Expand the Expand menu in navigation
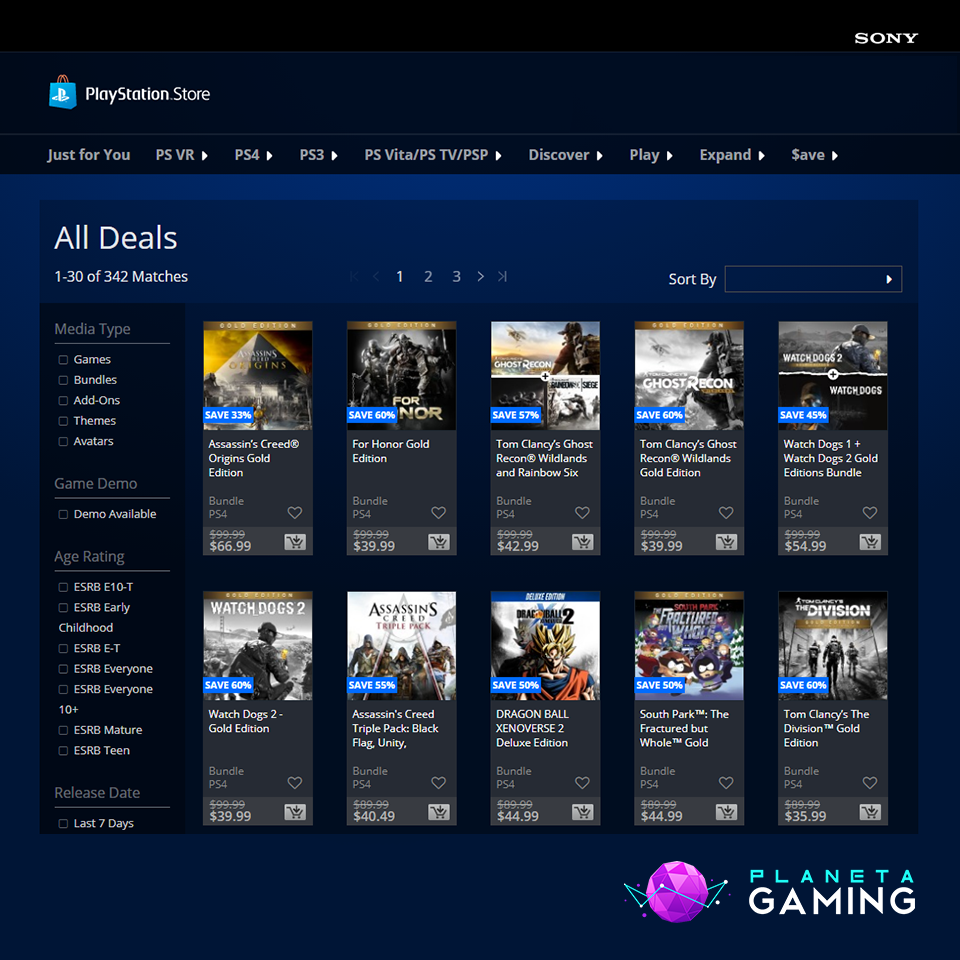The image size is (960, 960). click(732, 155)
